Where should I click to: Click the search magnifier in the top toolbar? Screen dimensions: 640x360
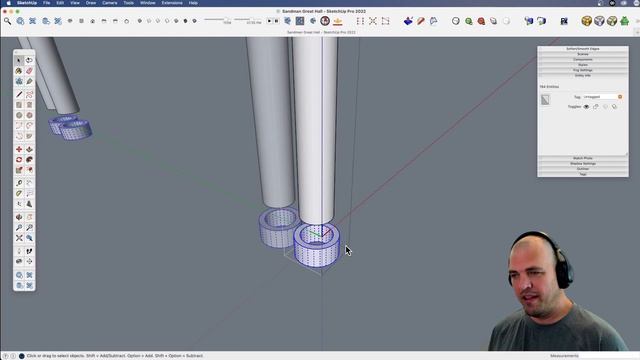tap(7, 21)
